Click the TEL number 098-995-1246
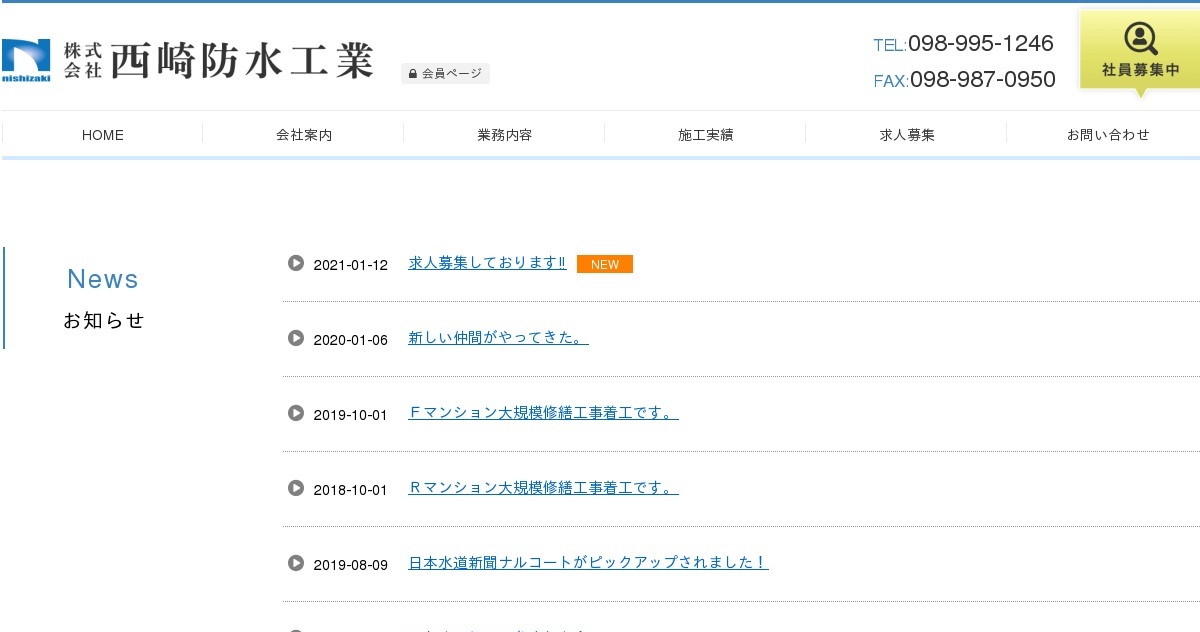This screenshot has width=1200, height=632. click(x=981, y=44)
